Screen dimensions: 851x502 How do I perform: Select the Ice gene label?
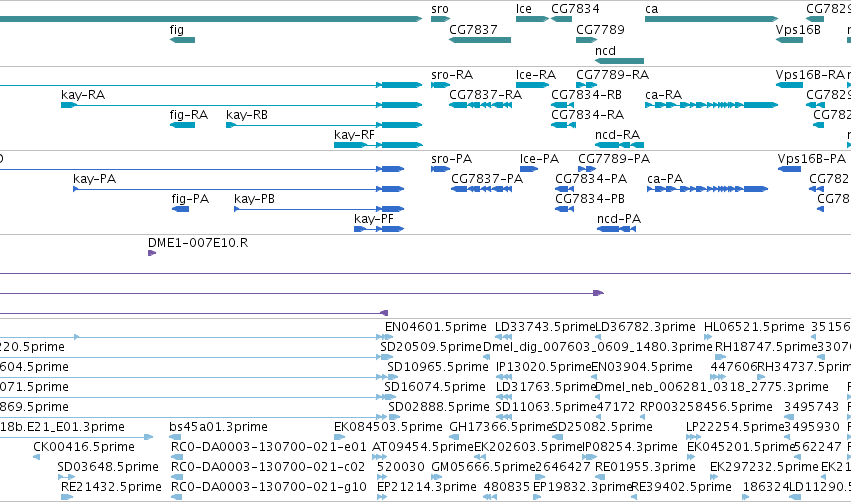[x=524, y=9]
